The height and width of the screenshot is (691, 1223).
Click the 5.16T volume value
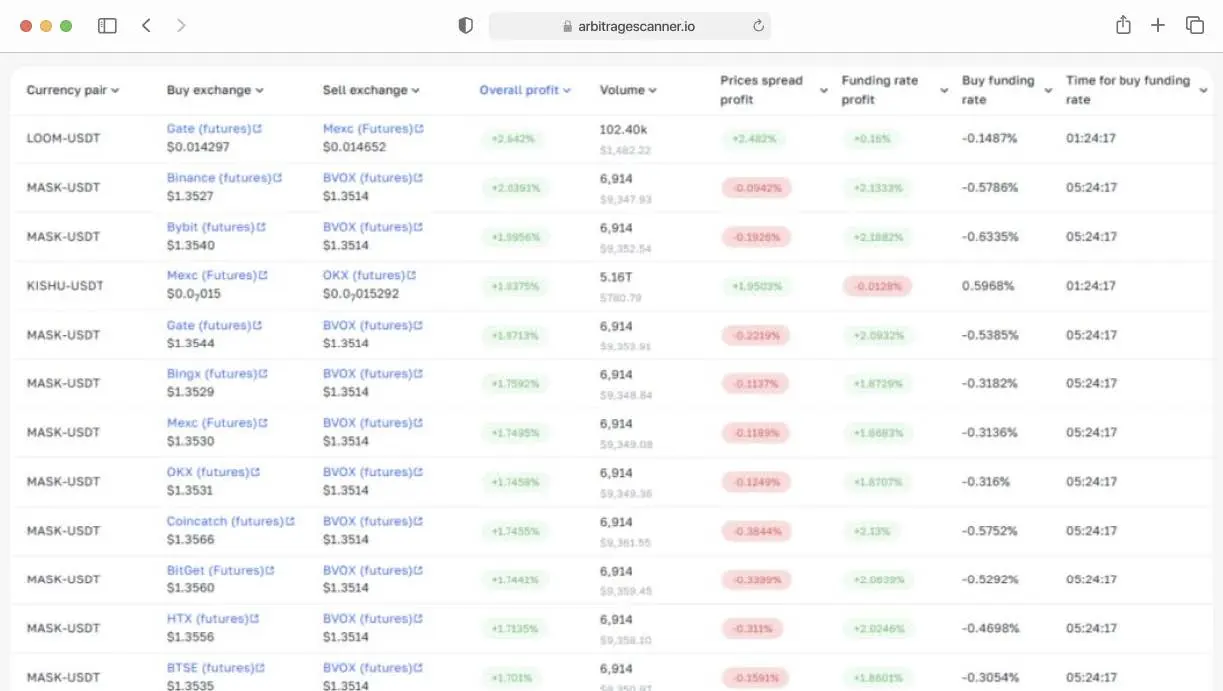click(x=617, y=277)
